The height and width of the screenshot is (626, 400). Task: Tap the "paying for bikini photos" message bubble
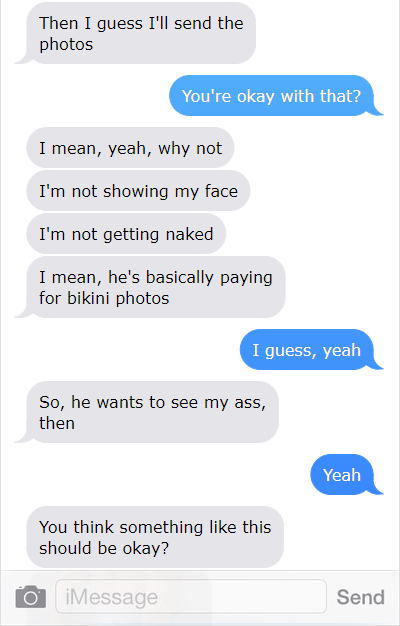(x=156, y=287)
